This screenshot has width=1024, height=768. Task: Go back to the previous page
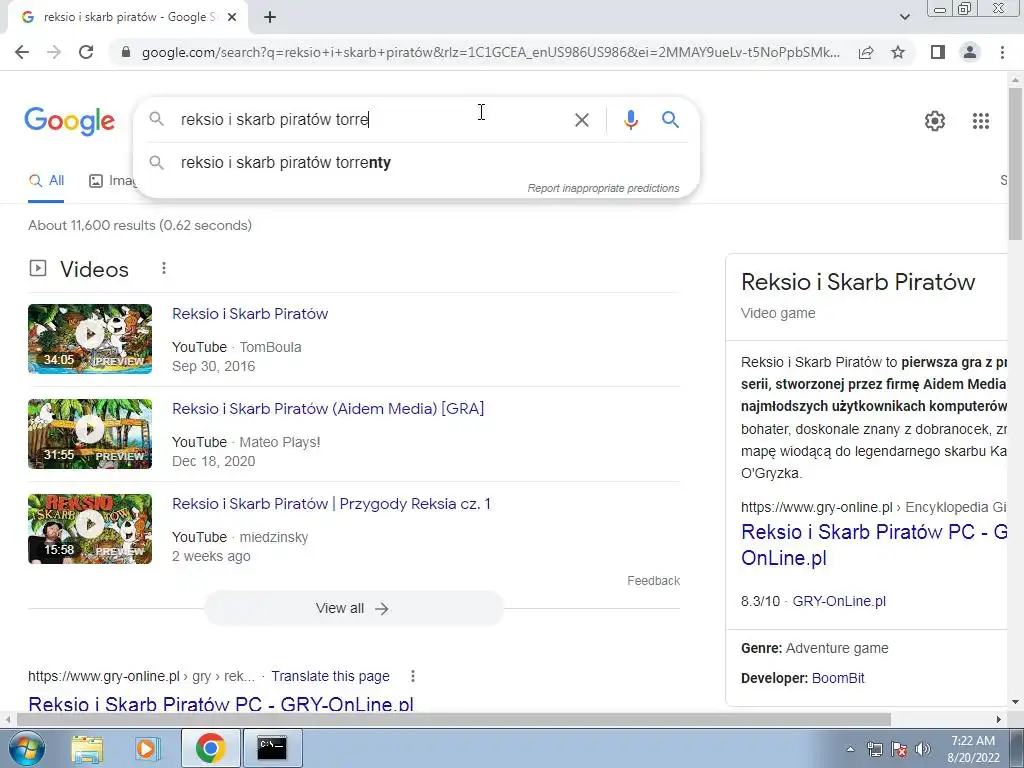(x=22, y=52)
